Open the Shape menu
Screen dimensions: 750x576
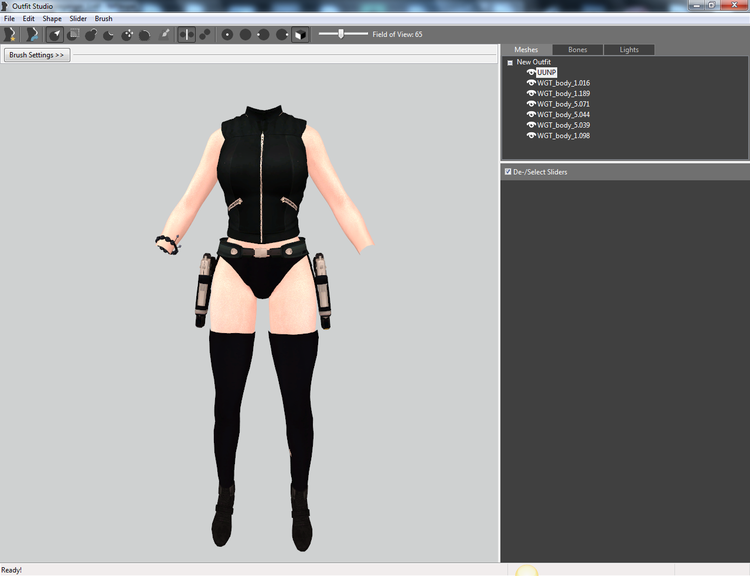tap(52, 19)
